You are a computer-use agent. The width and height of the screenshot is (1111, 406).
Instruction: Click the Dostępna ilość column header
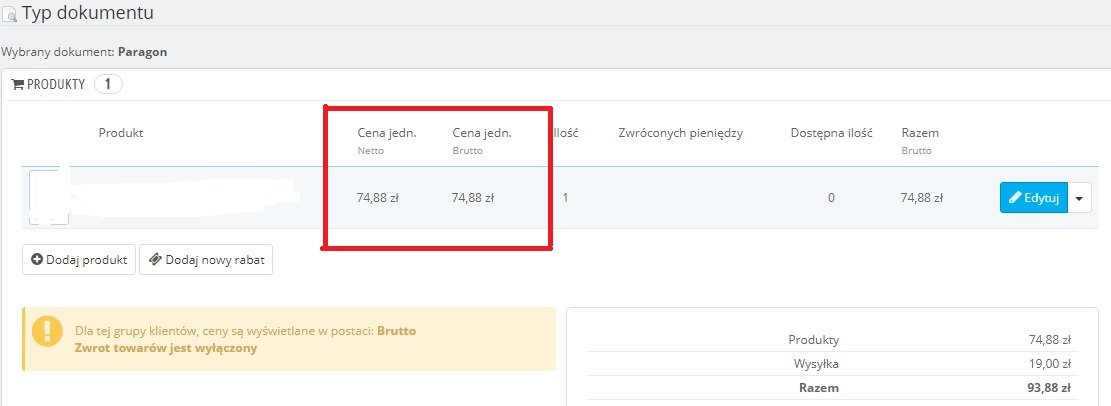[x=831, y=133]
